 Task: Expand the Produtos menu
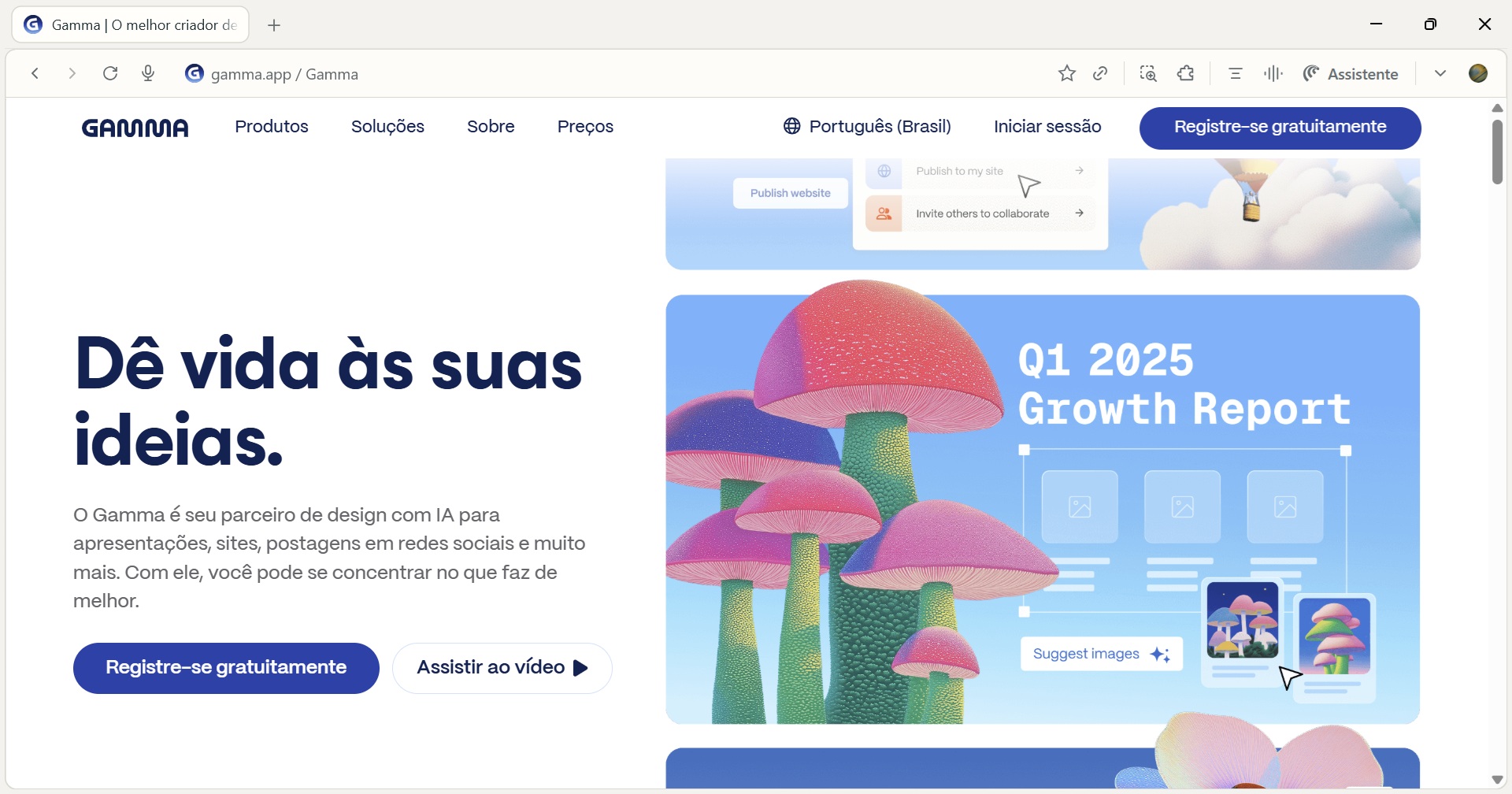(272, 126)
